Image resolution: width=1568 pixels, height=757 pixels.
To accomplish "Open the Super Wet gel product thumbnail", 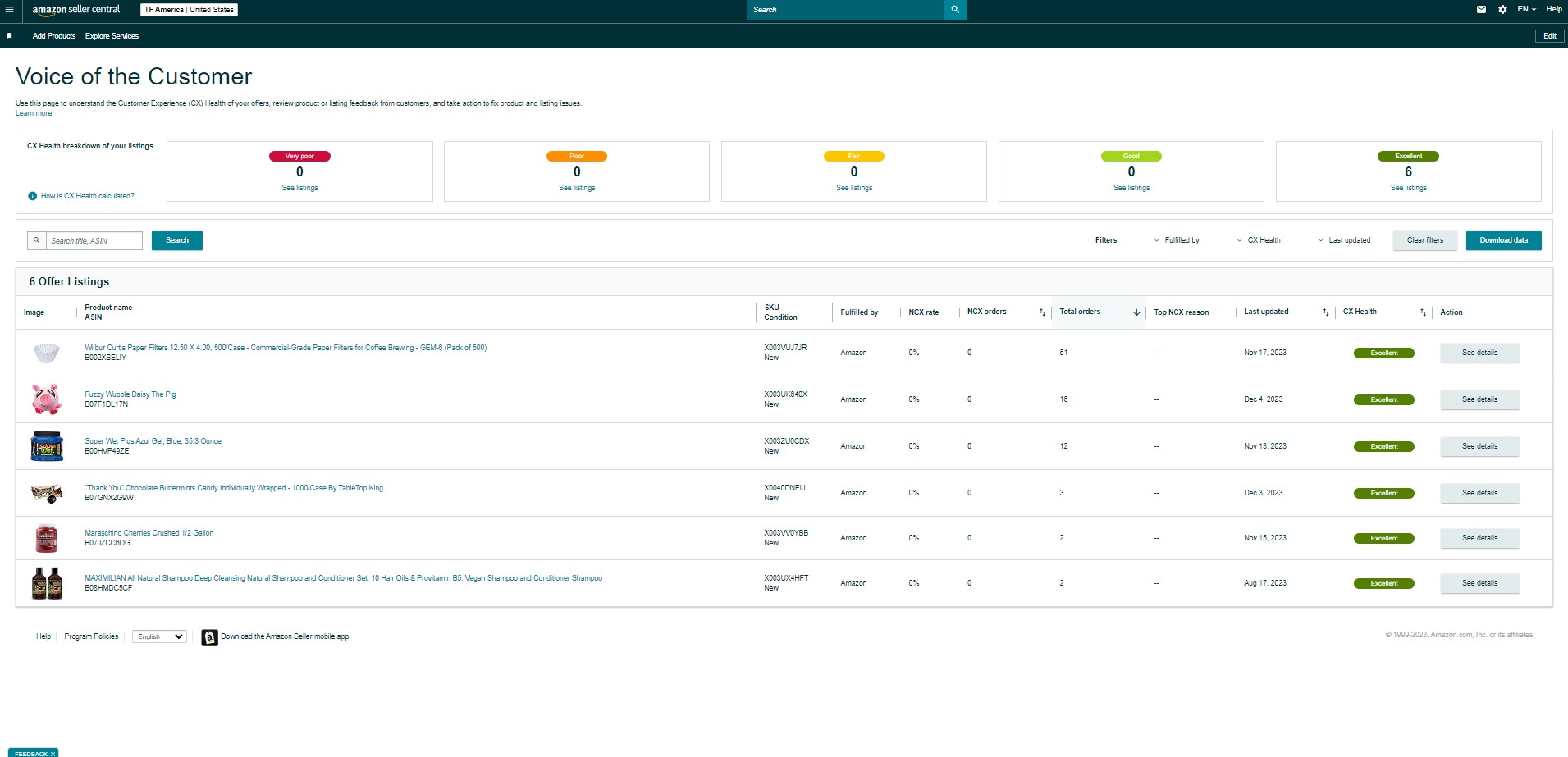I will point(47,446).
